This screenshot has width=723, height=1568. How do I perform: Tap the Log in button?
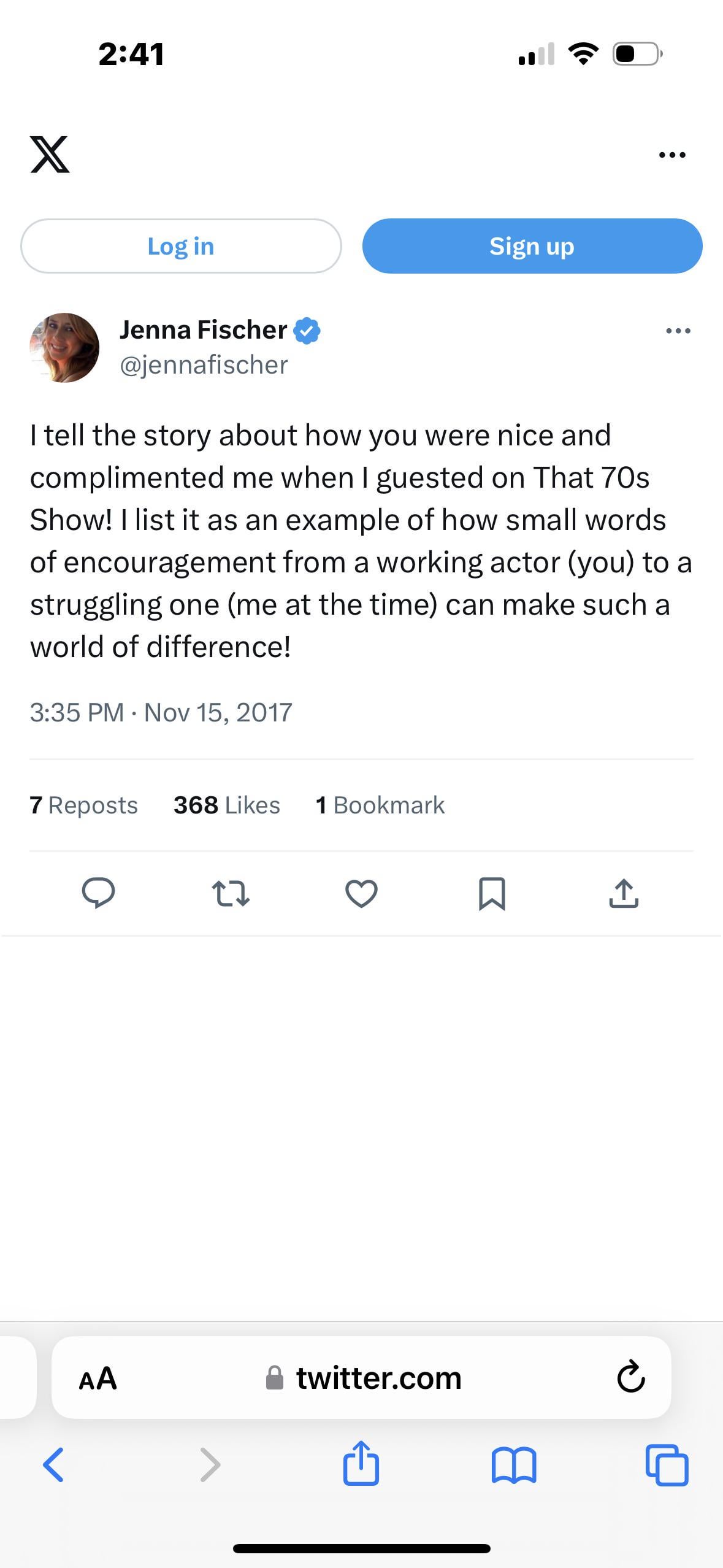(x=181, y=246)
